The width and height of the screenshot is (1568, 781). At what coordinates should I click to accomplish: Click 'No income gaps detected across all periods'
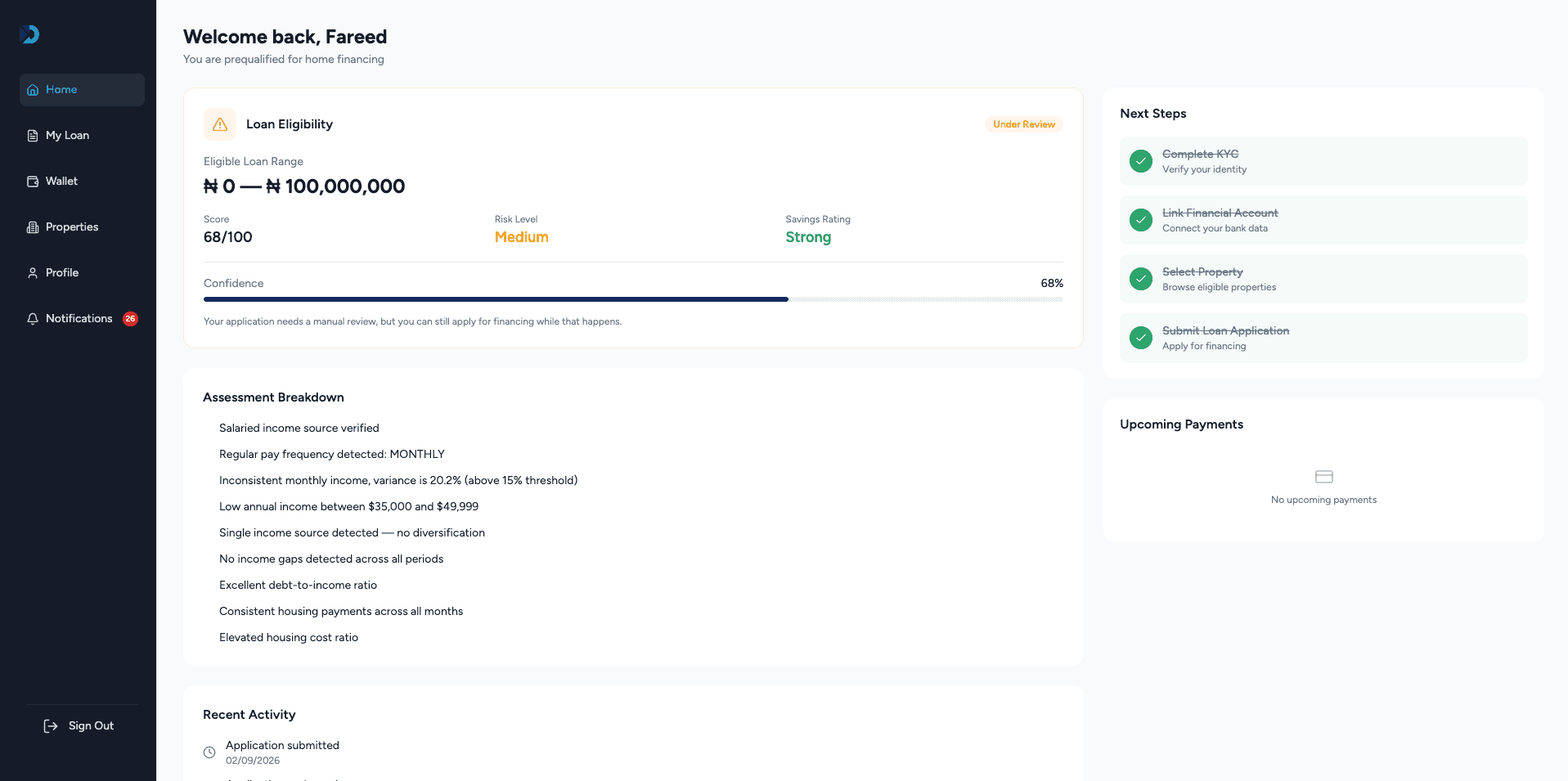[x=331, y=559]
